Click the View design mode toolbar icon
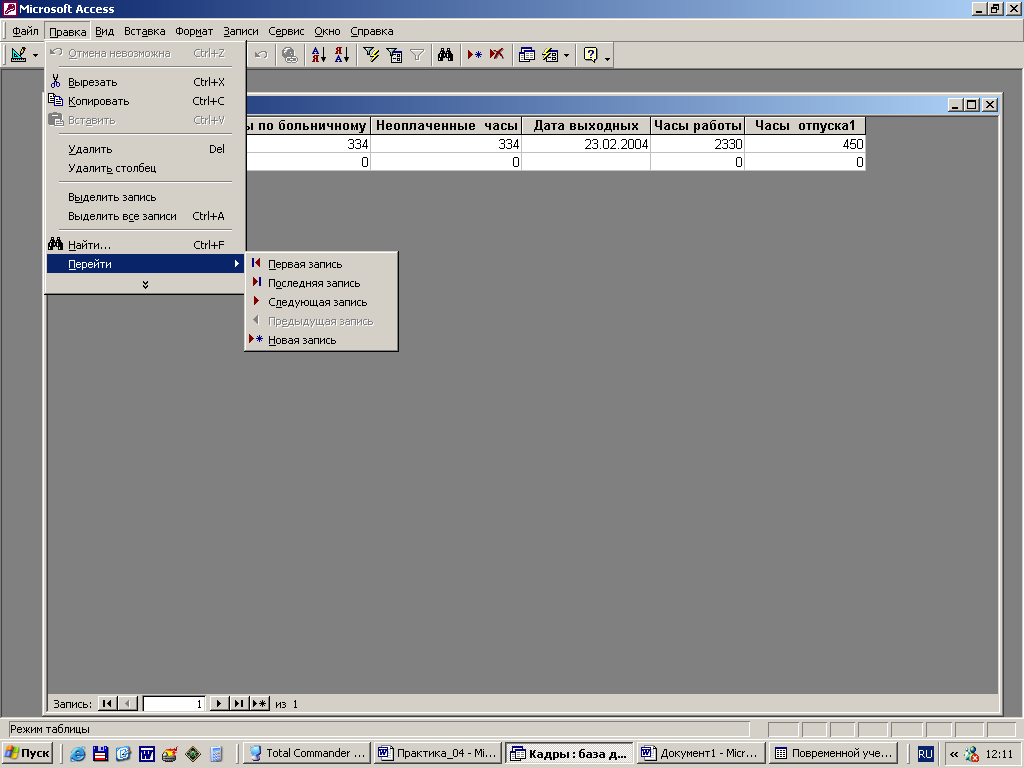Viewport: 1024px width, 768px height. (19, 55)
